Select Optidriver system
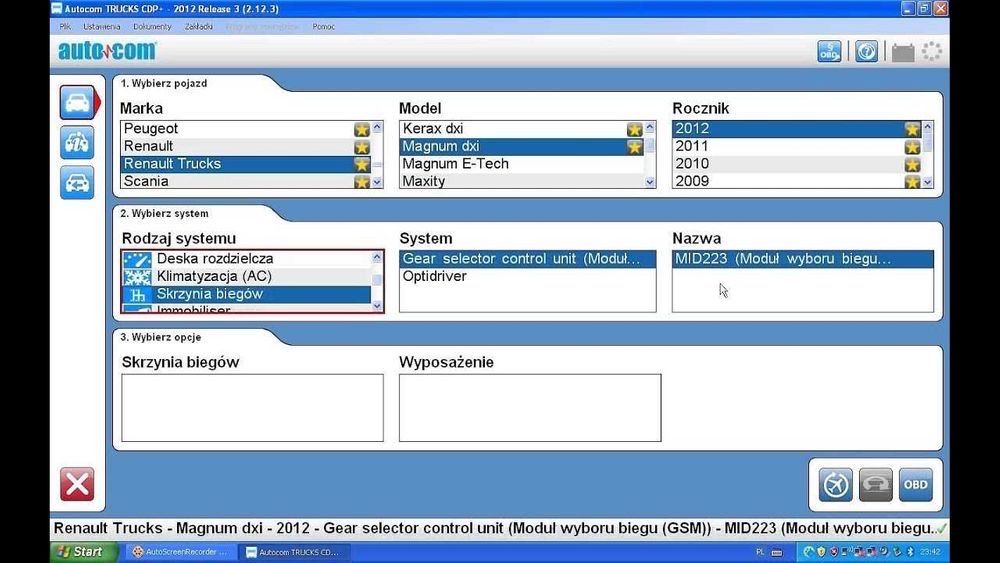Image resolution: width=1000 pixels, height=563 pixels. pos(527,276)
